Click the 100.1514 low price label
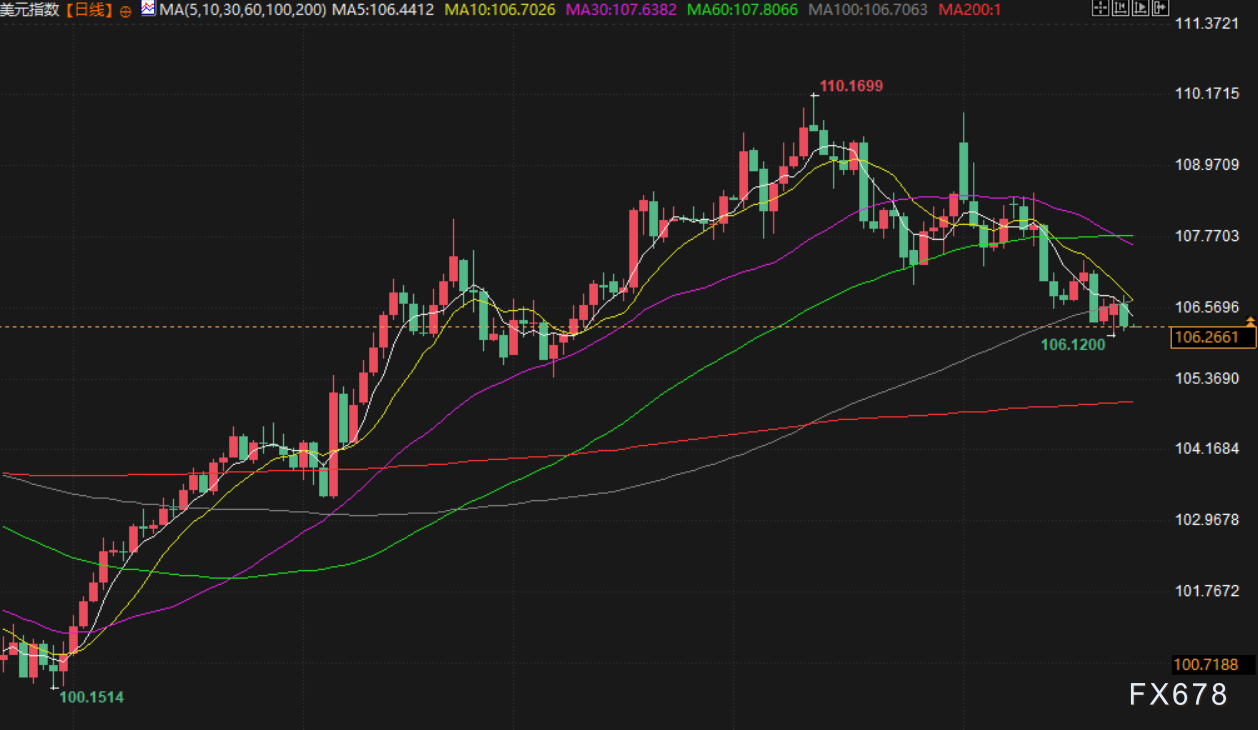 pos(92,697)
